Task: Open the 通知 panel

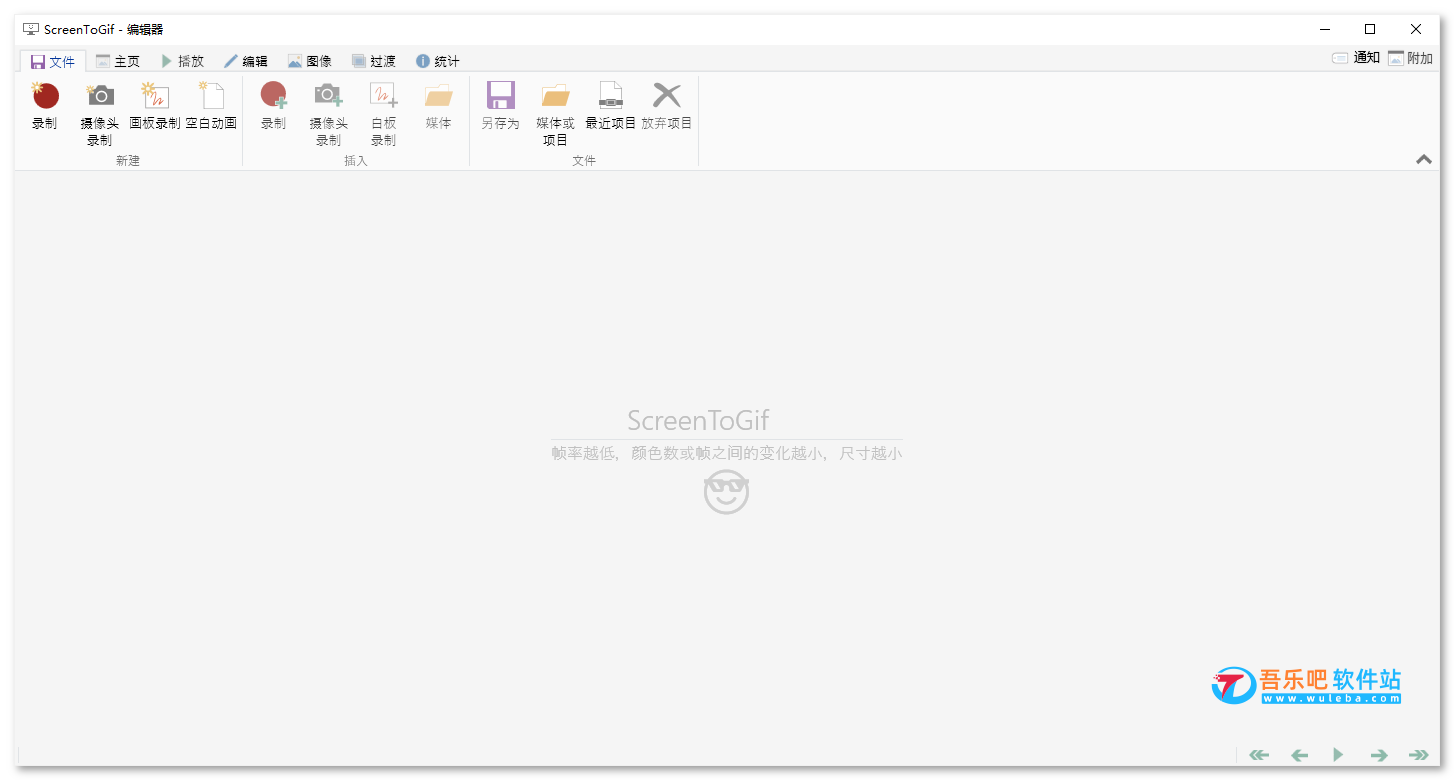Action: coord(1356,58)
